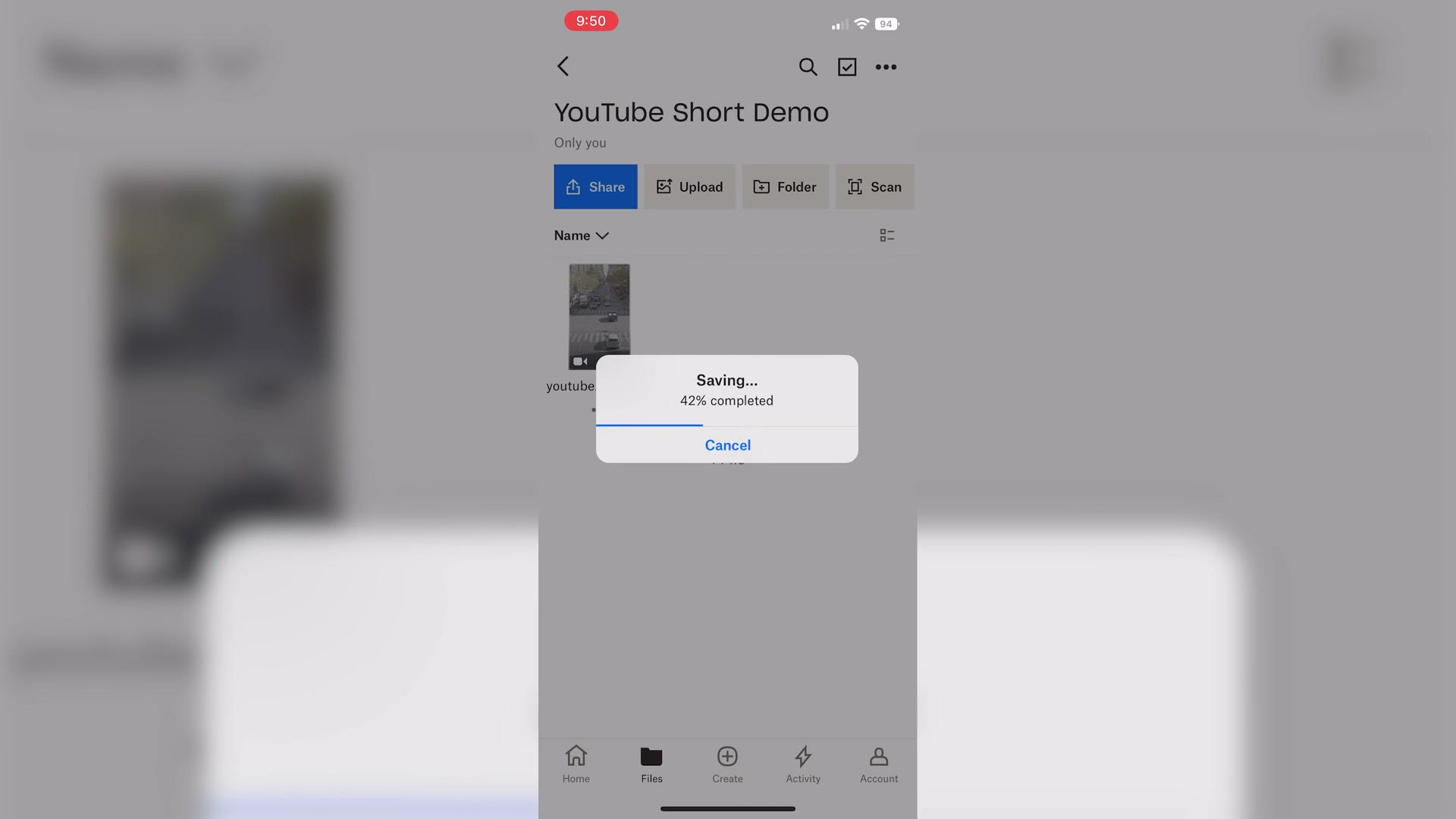Screen dimensions: 1456x819
Task: Expand the Name sort dropdown
Action: 582,236
